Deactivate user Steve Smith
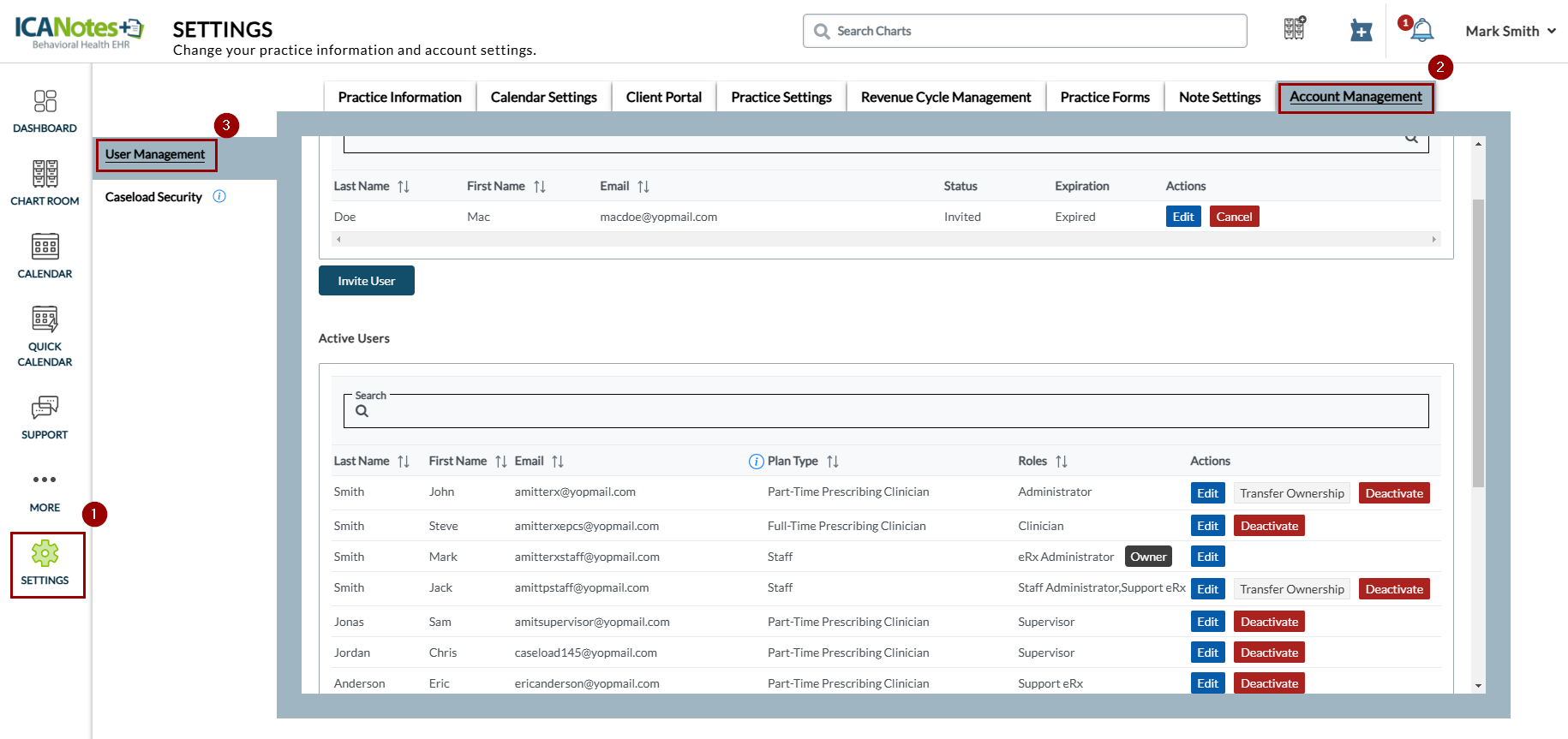The height and width of the screenshot is (739, 1568). [1268, 526]
